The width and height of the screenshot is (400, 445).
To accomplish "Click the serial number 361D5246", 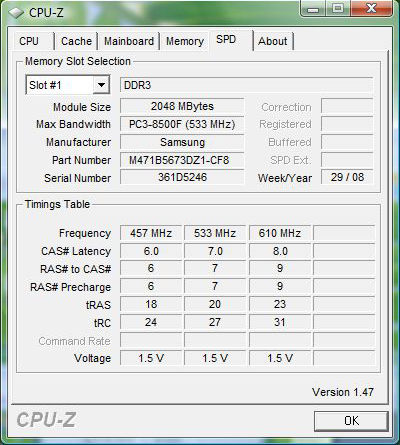I will 182,177.
